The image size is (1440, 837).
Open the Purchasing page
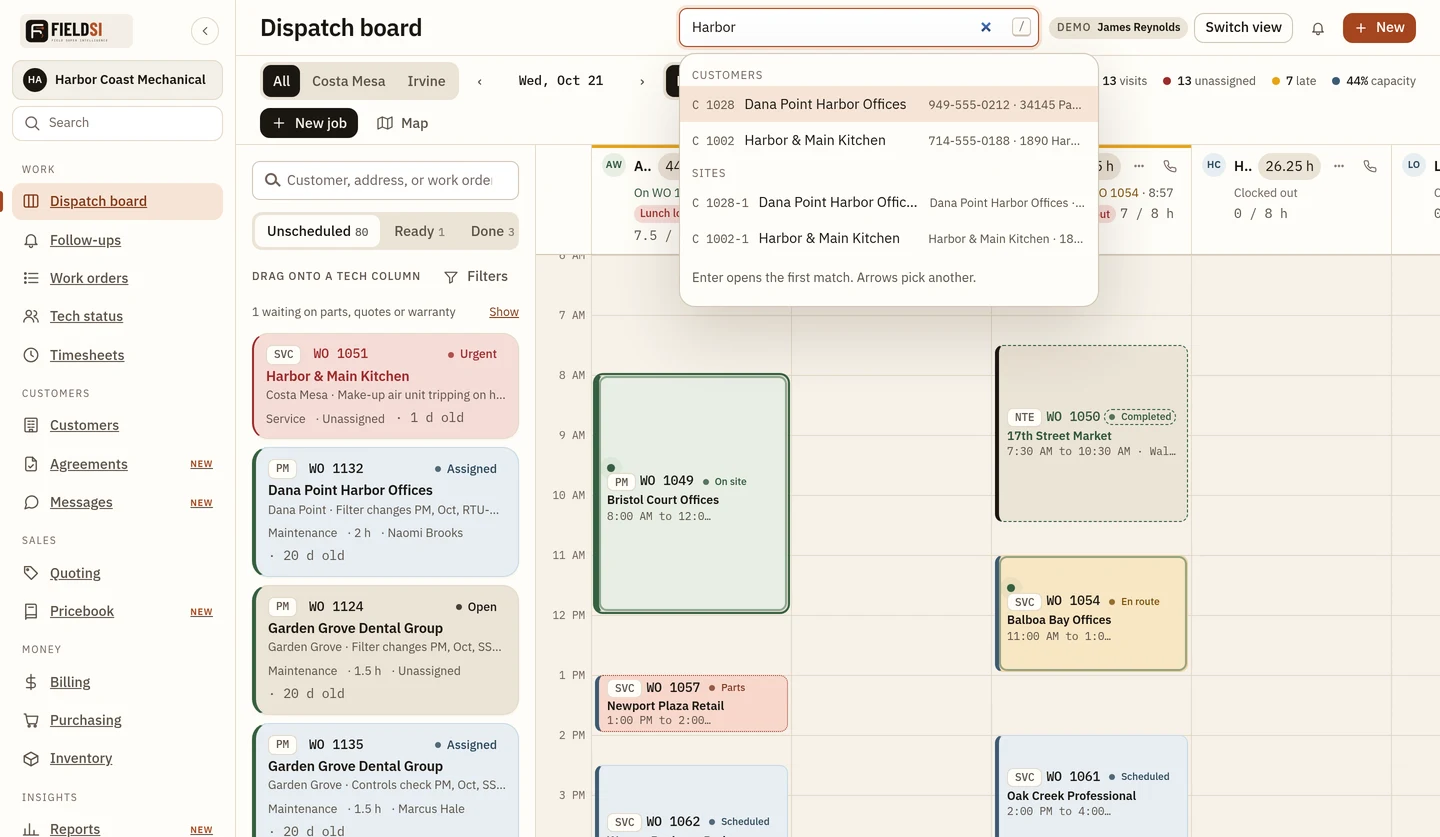[86, 720]
